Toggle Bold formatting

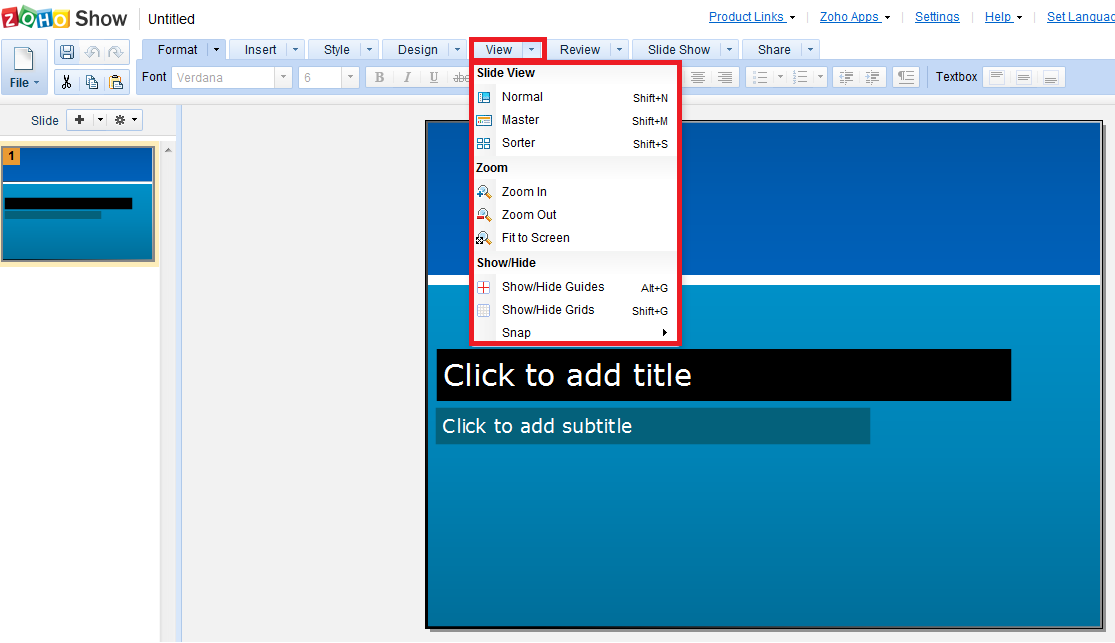tap(379, 77)
